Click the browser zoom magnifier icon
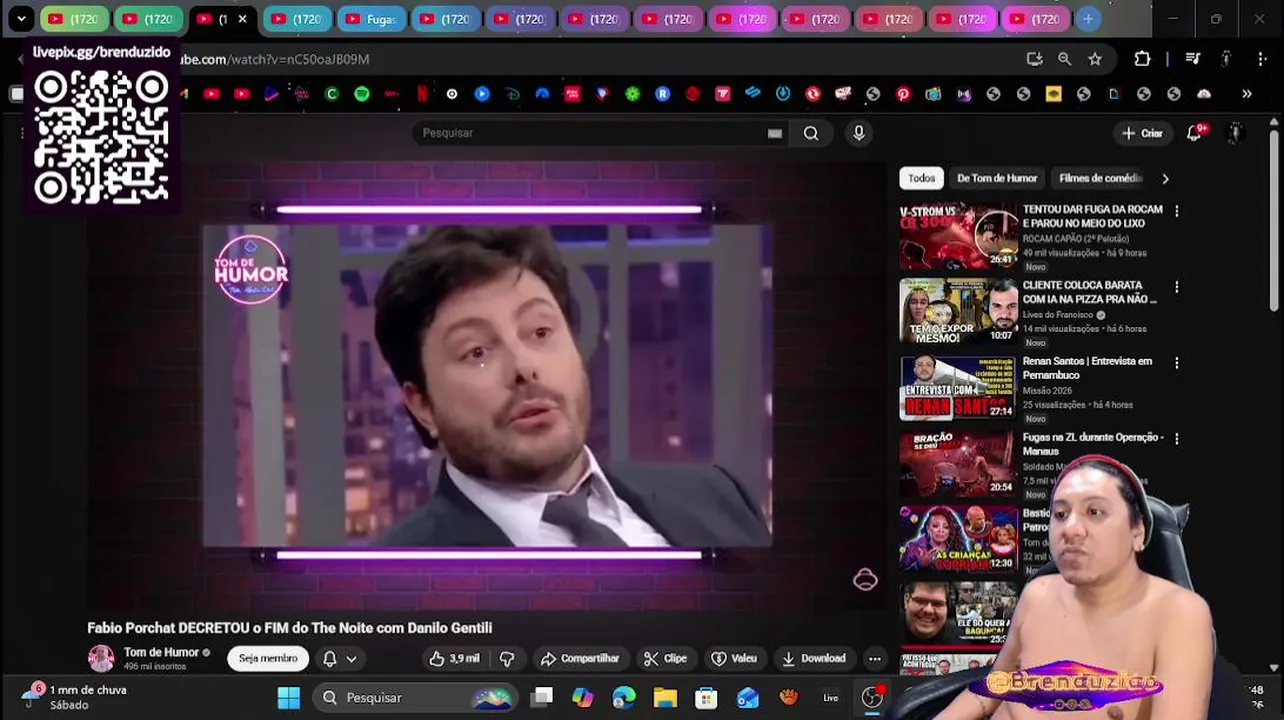Image resolution: width=1284 pixels, height=720 pixels. click(1065, 59)
